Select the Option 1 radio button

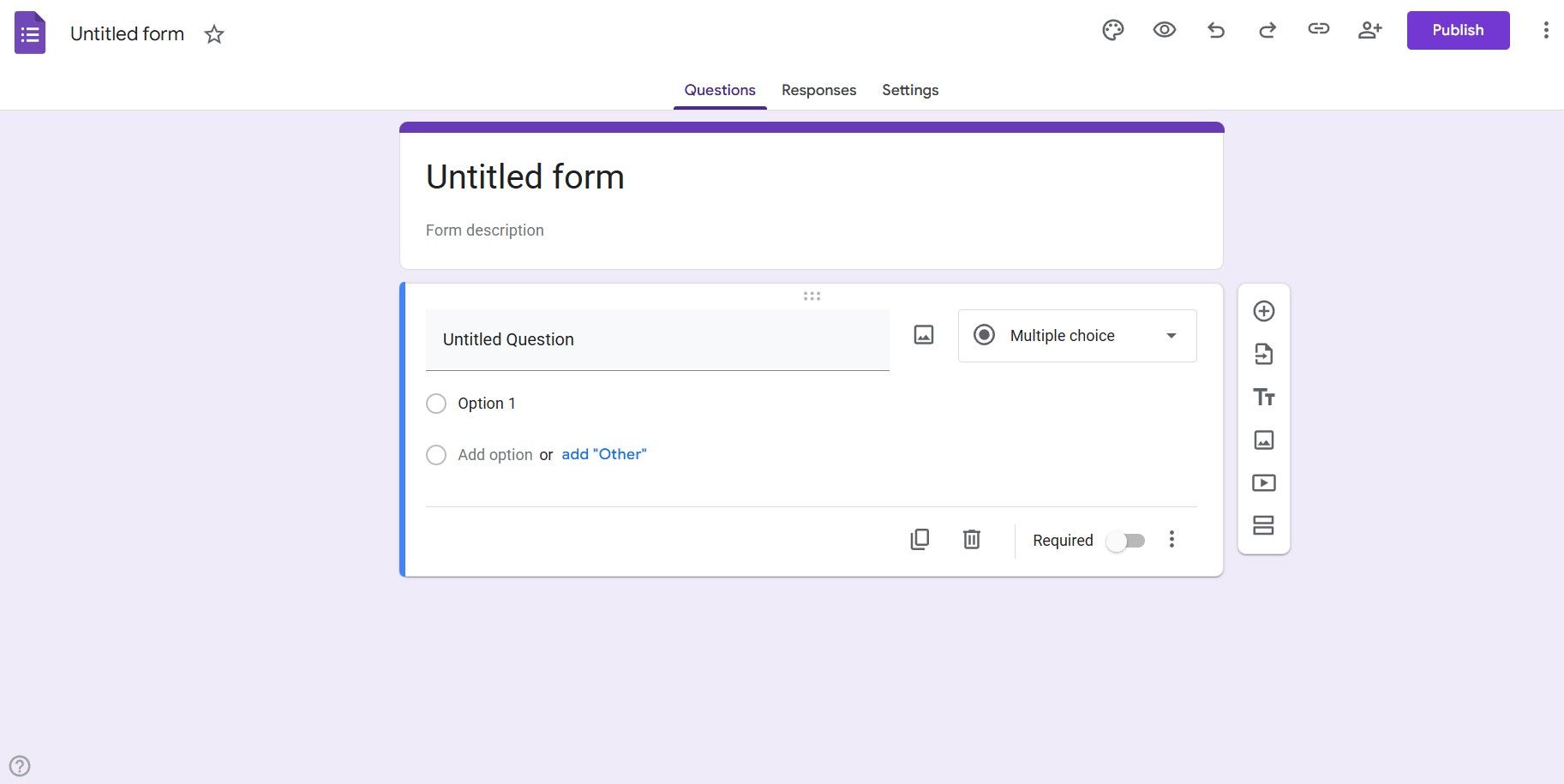coord(436,403)
